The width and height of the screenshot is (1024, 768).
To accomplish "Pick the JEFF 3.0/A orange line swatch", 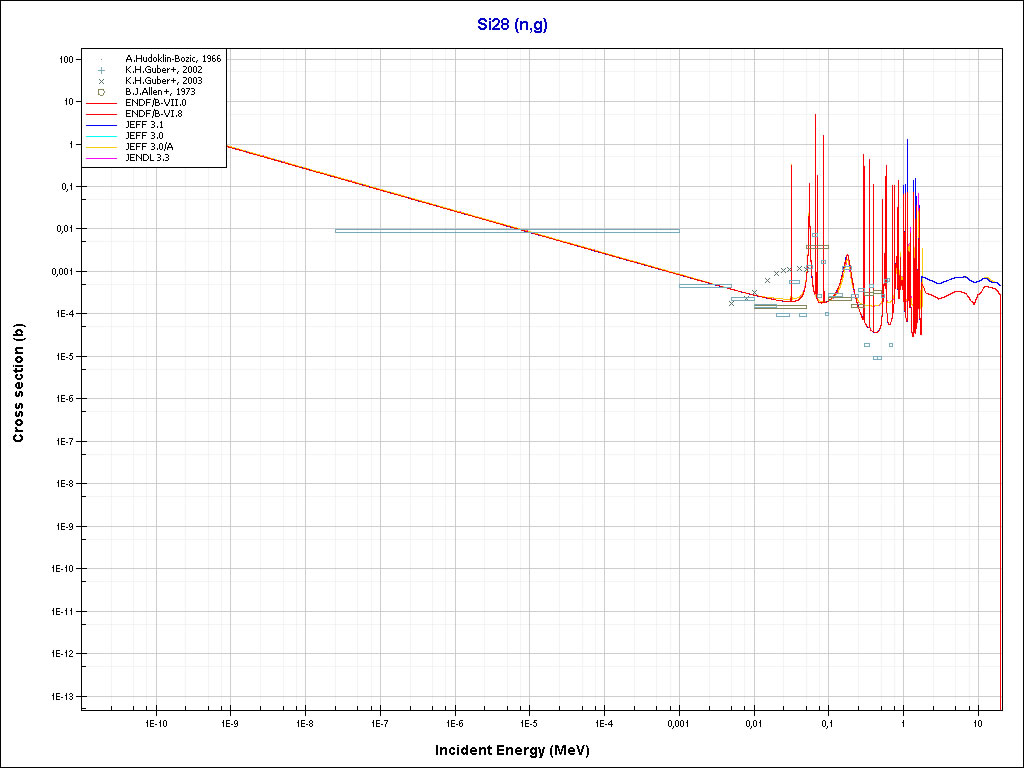I will point(102,147).
